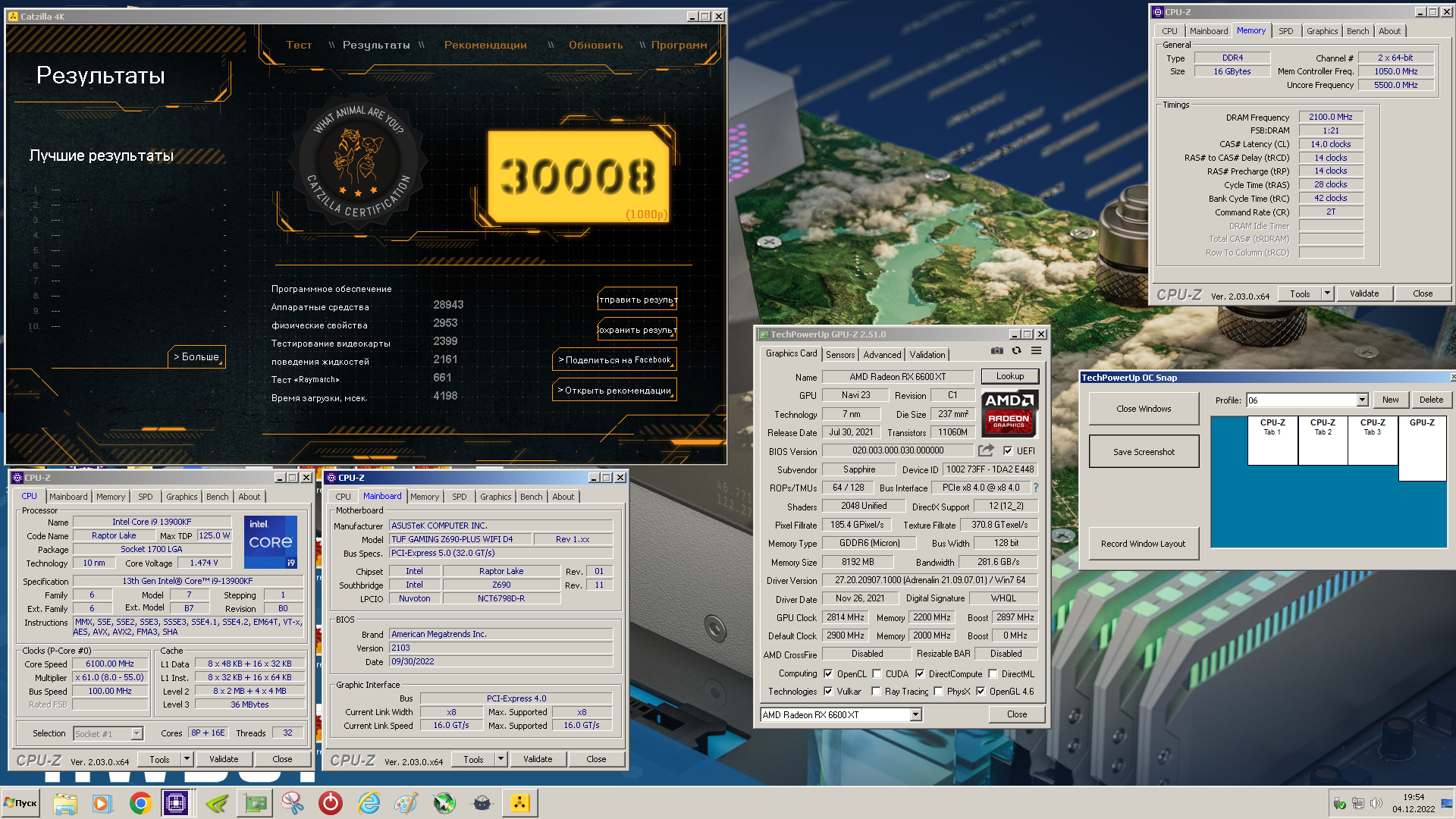
Task: Click the 30008 score display in Catzilla
Action: pyautogui.click(x=579, y=176)
